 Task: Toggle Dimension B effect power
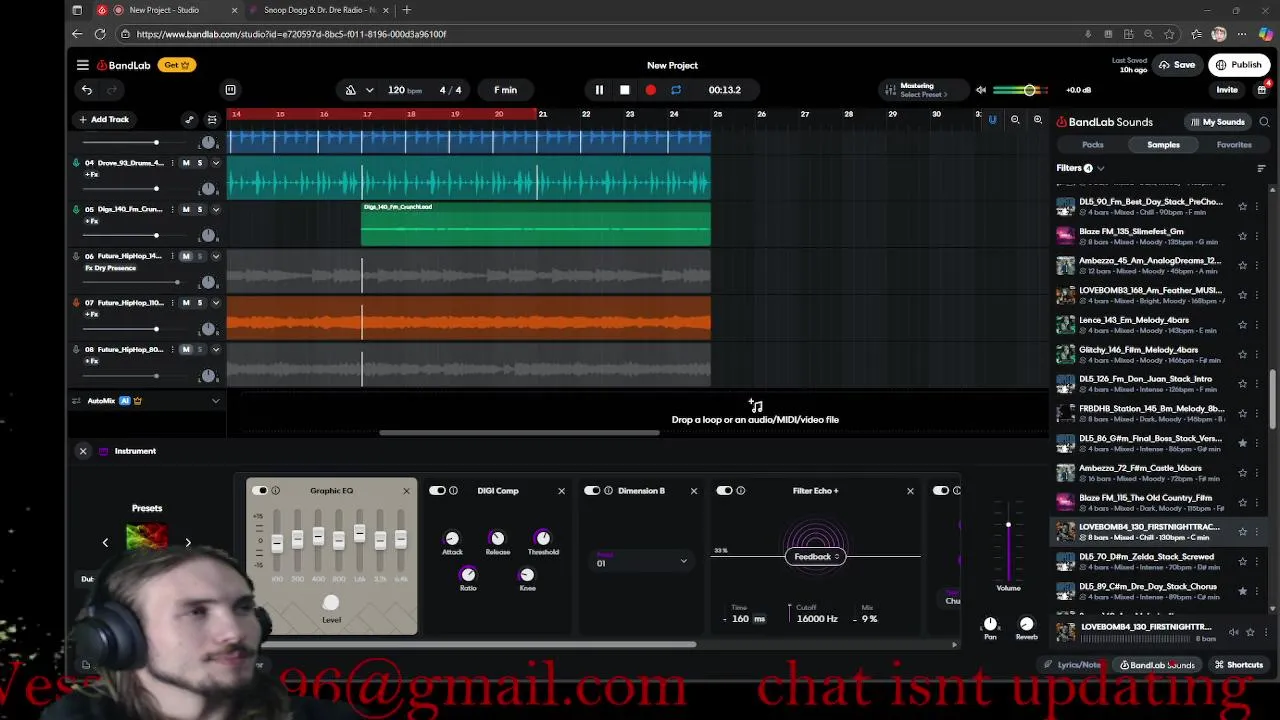[x=592, y=491]
